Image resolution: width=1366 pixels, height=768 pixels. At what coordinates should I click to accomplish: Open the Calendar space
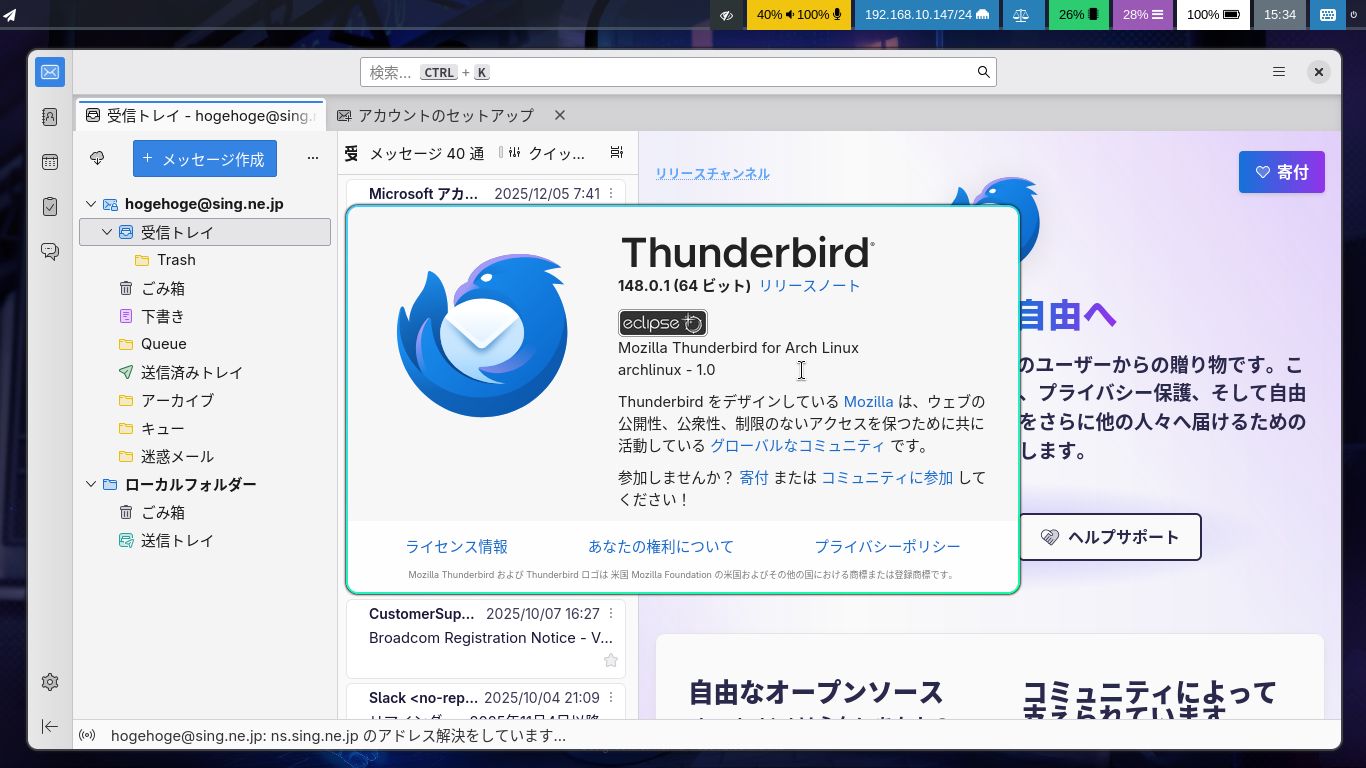[x=50, y=162]
